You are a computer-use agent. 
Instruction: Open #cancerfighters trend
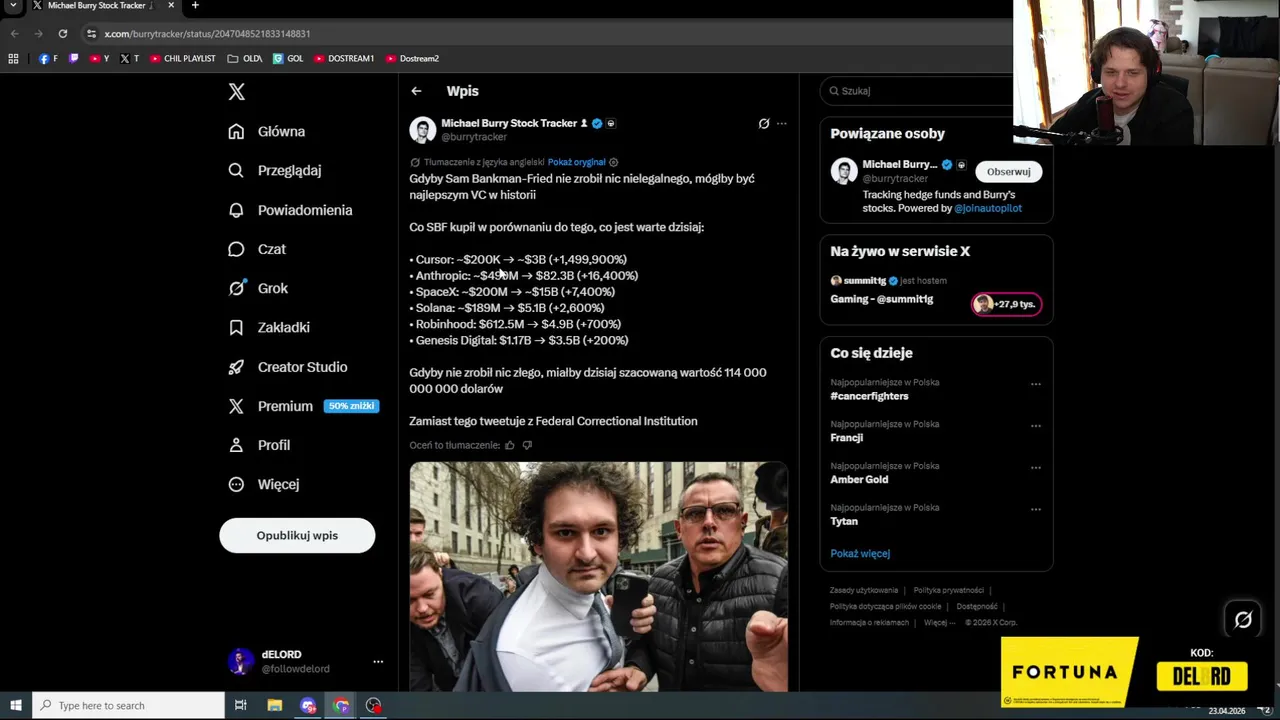tap(869, 396)
